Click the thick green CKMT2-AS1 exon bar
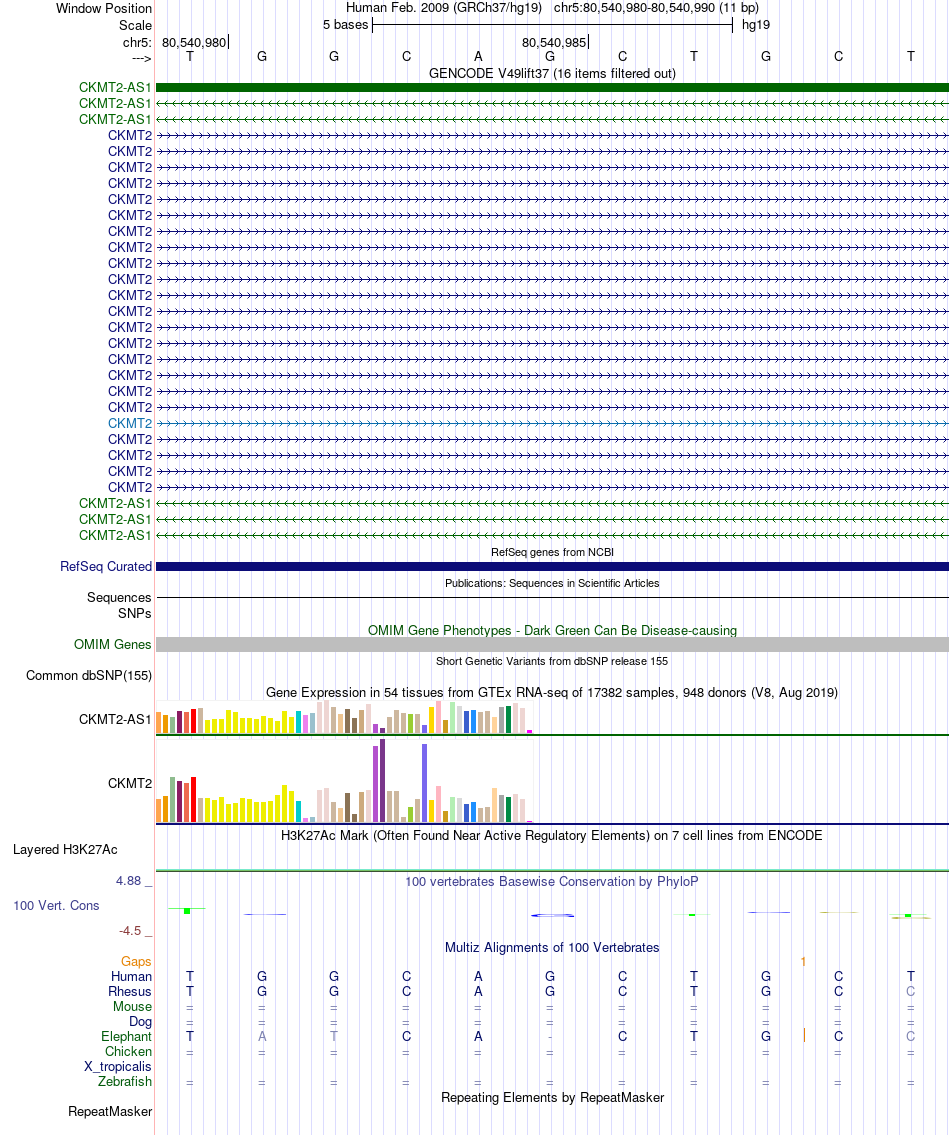The width and height of the screenshot is (950, 1135). 552,88
